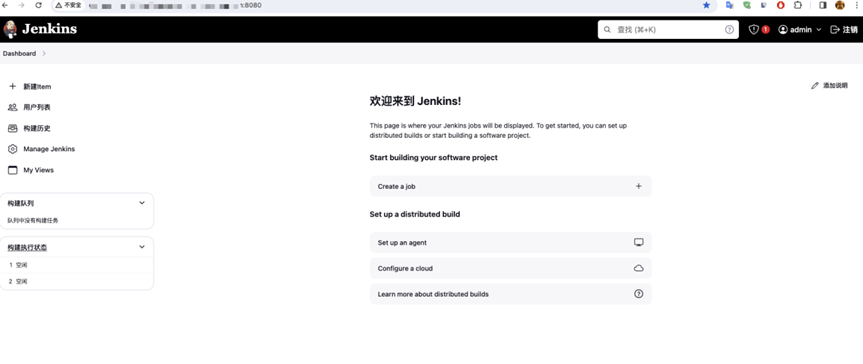This screenshot has width=863, height=364.
Task: Open the extensions puzzle icon
Action: (798, 5)
